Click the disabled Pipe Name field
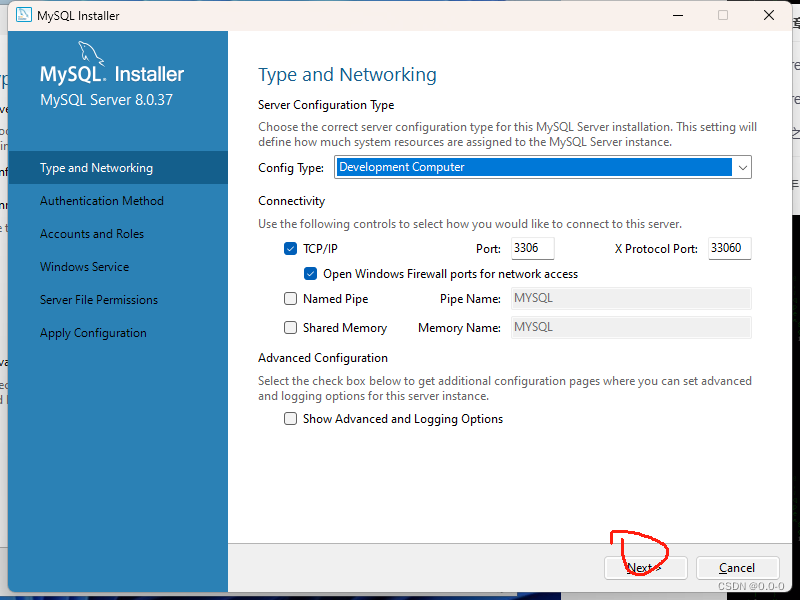 coord(631,298)
